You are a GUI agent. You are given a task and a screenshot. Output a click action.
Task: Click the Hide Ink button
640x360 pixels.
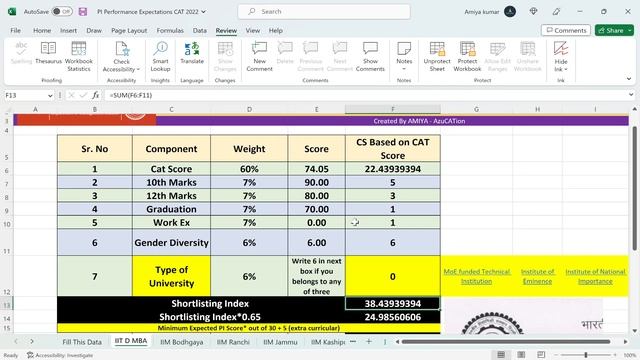click(561, 56)
